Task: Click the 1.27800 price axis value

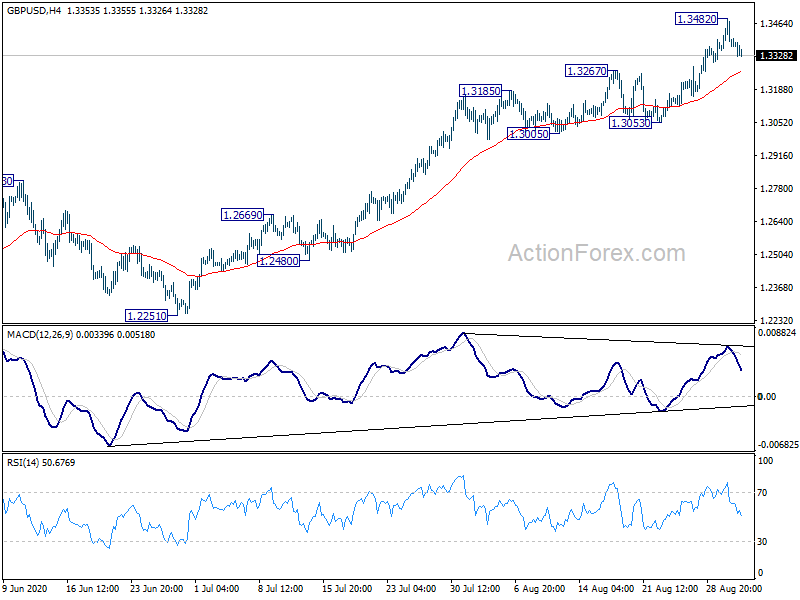Action: [x=777, y=188]
